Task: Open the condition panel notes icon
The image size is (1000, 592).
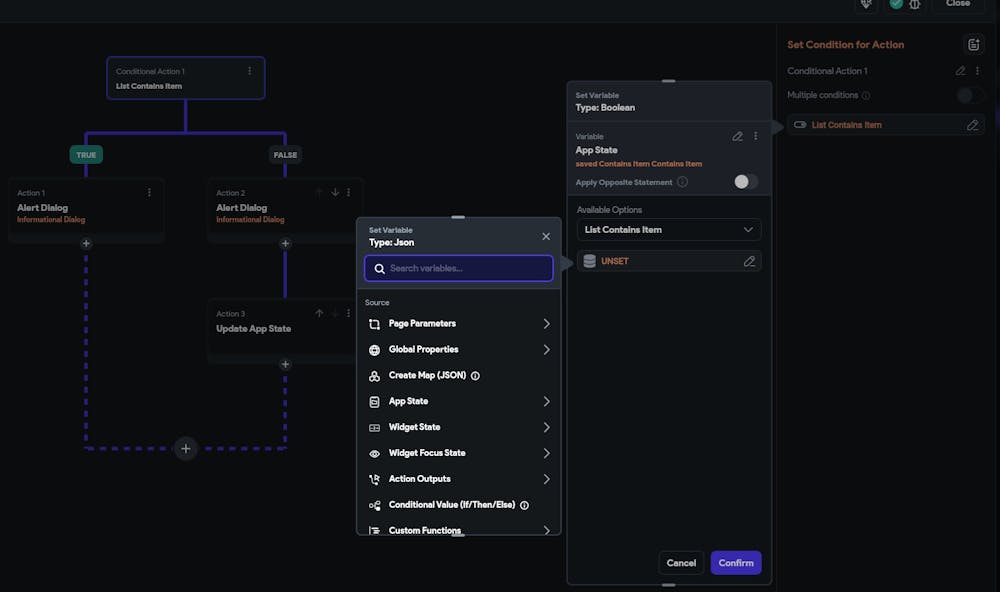Action: point(973,45)
